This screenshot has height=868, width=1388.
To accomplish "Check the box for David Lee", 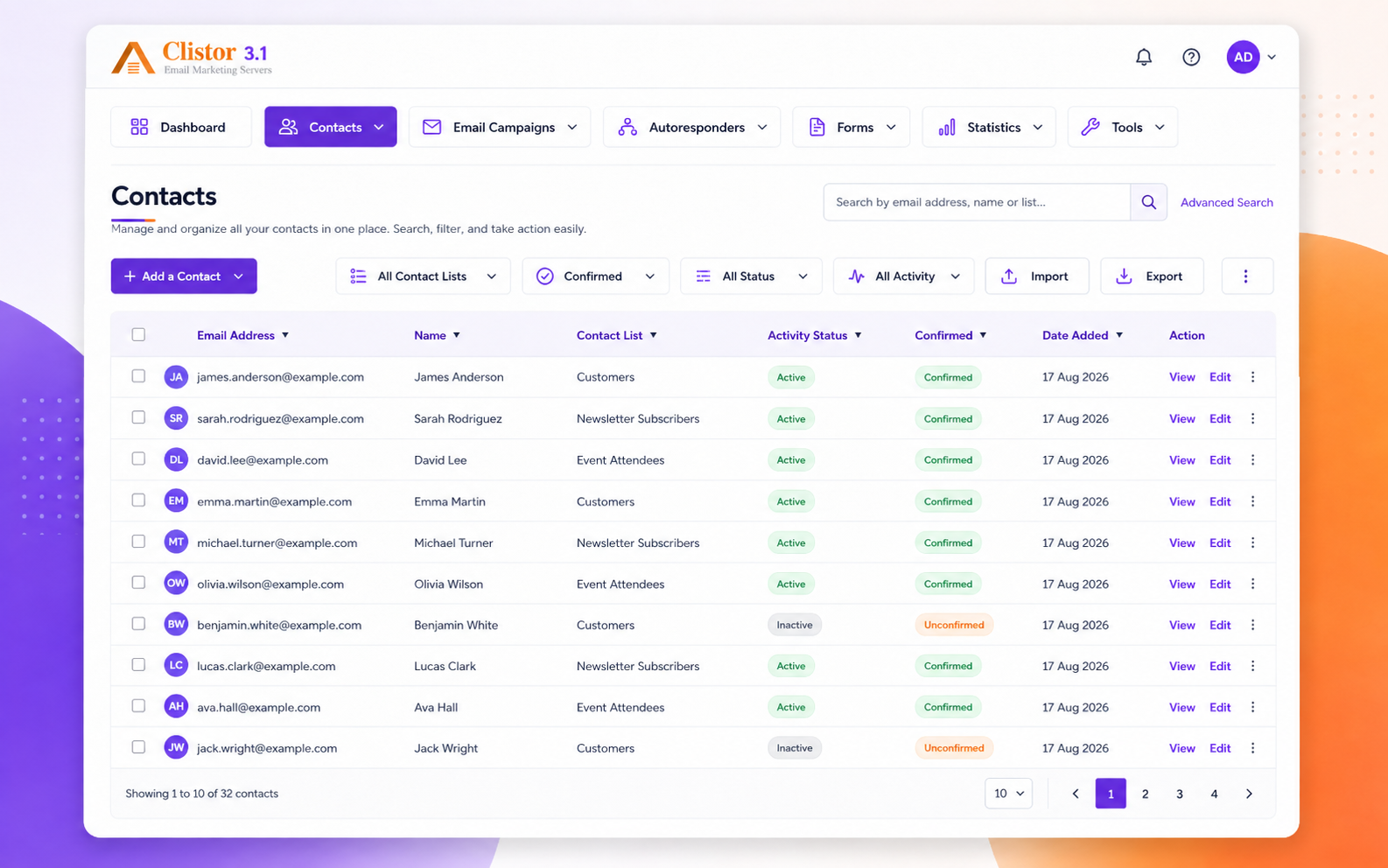I will (138, 458).
